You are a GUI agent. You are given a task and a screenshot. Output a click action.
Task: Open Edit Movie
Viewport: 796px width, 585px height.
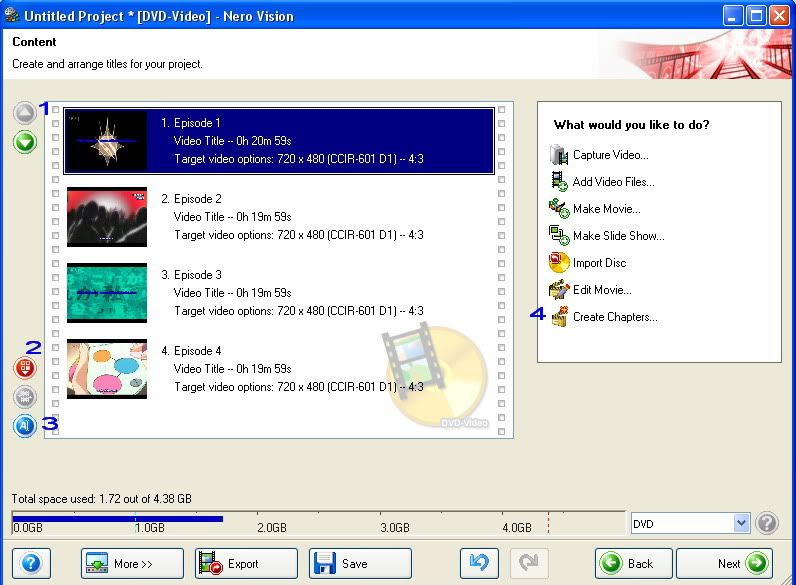click(602, 290)
